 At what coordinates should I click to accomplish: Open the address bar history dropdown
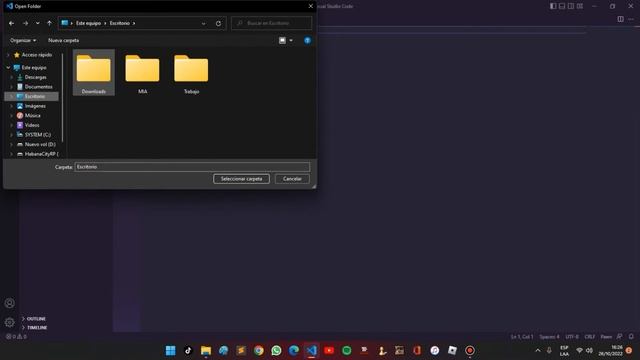coord(203,24)
